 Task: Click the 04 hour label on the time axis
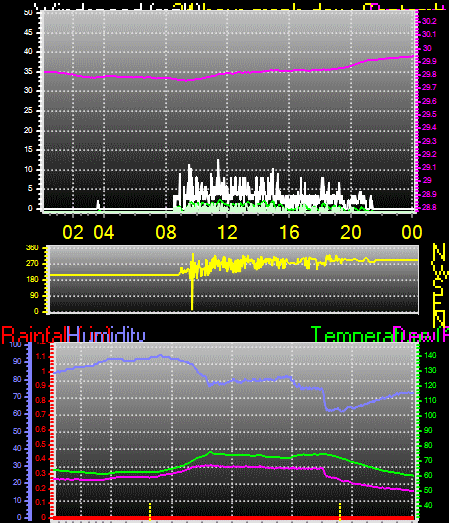click(104, 232)
